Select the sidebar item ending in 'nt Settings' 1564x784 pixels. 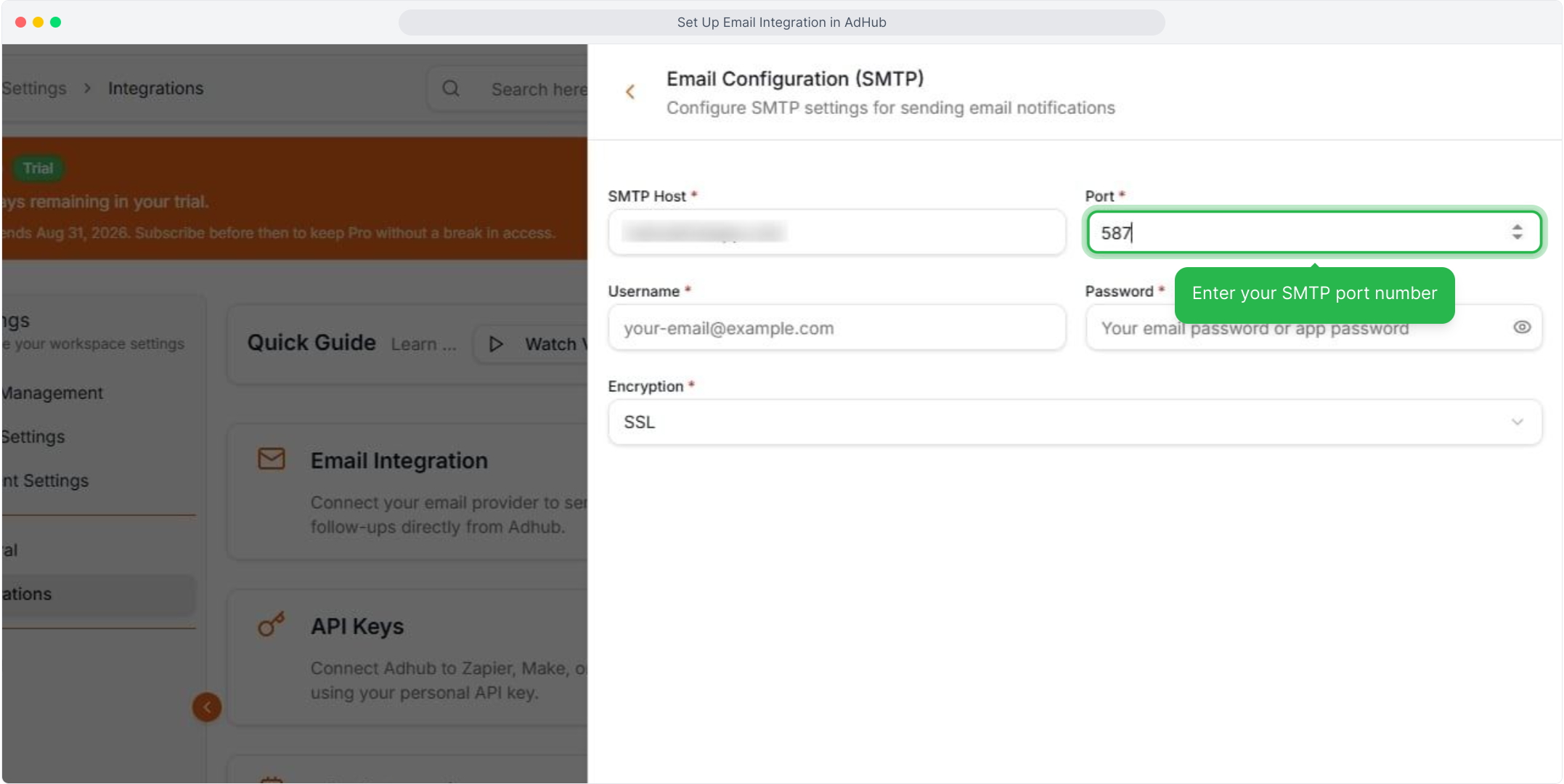click(45, 481)
